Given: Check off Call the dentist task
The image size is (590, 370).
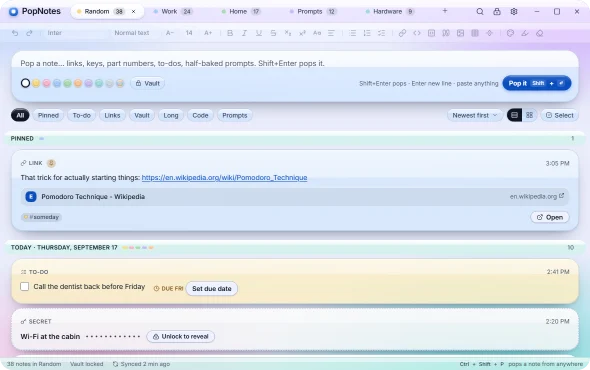Looking at the screenshot, I should [x=24, y=286].
